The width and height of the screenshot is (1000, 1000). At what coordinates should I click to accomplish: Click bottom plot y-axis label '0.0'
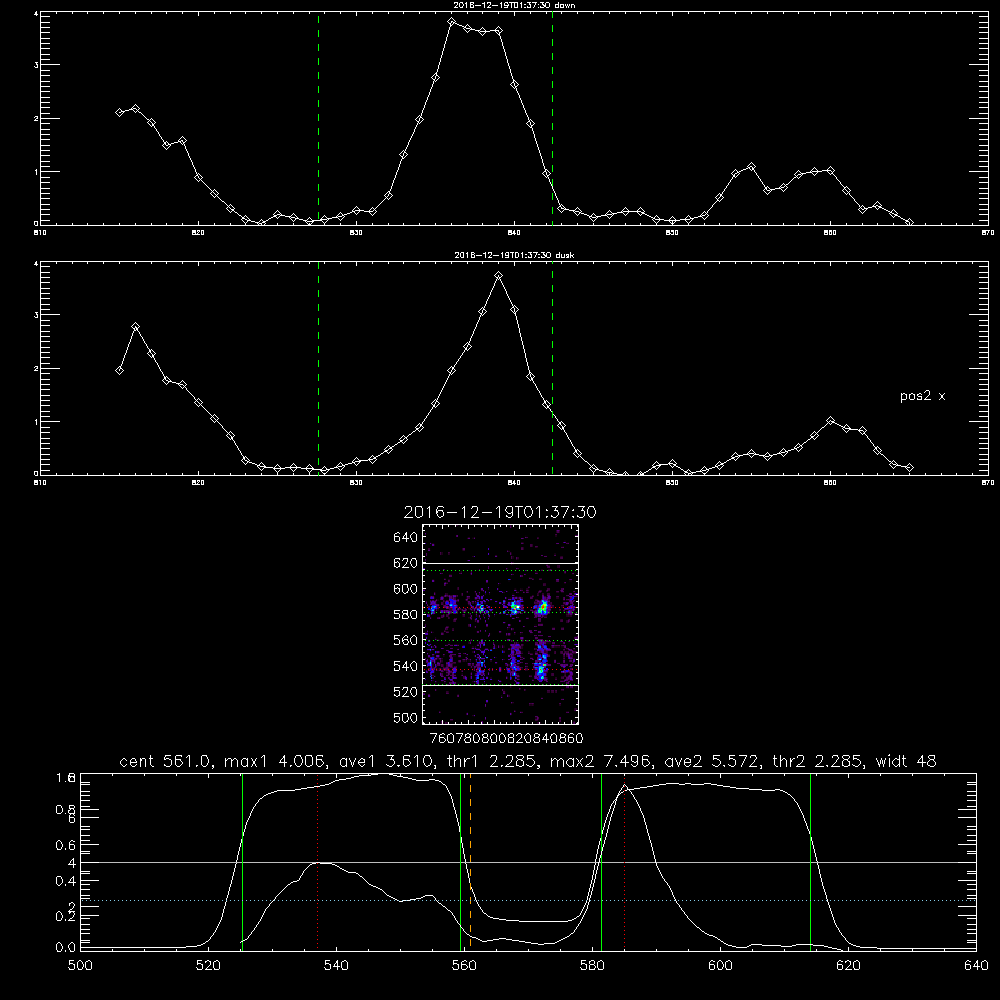(x=66, y=948)
